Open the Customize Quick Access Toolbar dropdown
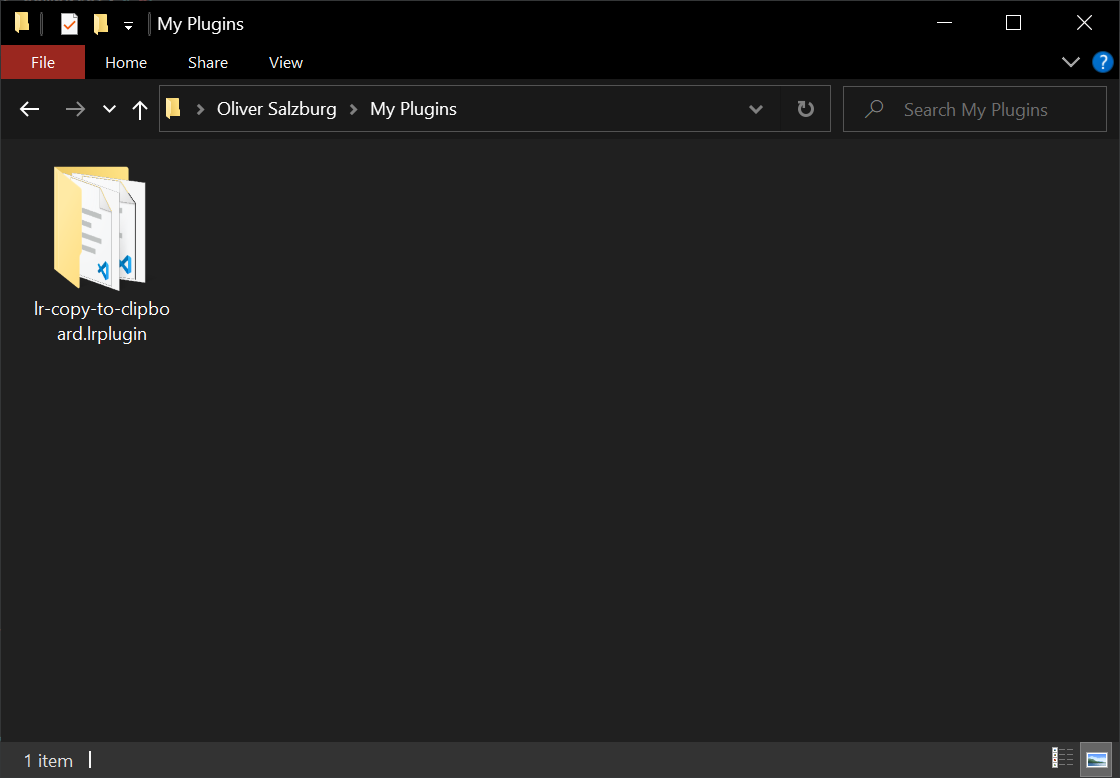This screenshot has height=778, width=1120. (129, 26)
